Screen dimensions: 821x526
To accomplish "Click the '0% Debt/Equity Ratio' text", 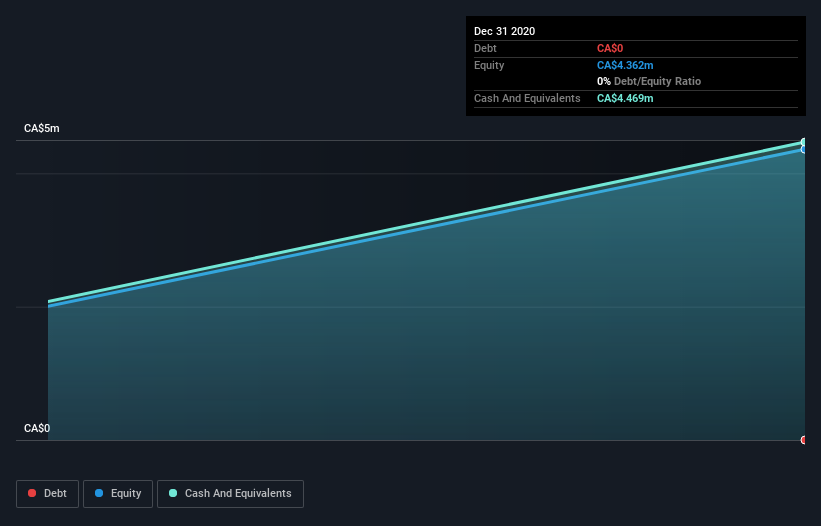I will coord(649,82).
